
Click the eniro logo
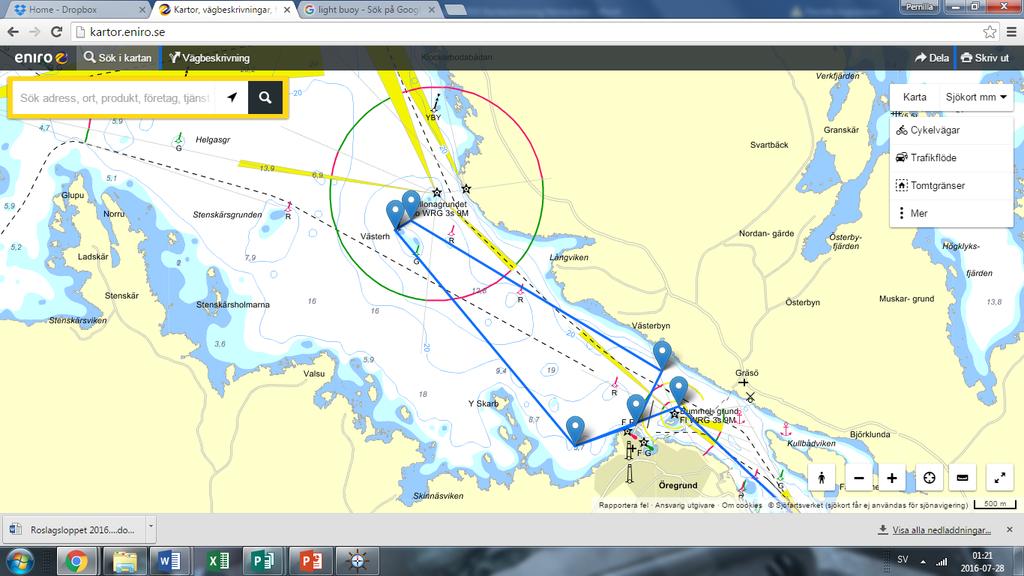click(40, 57)
